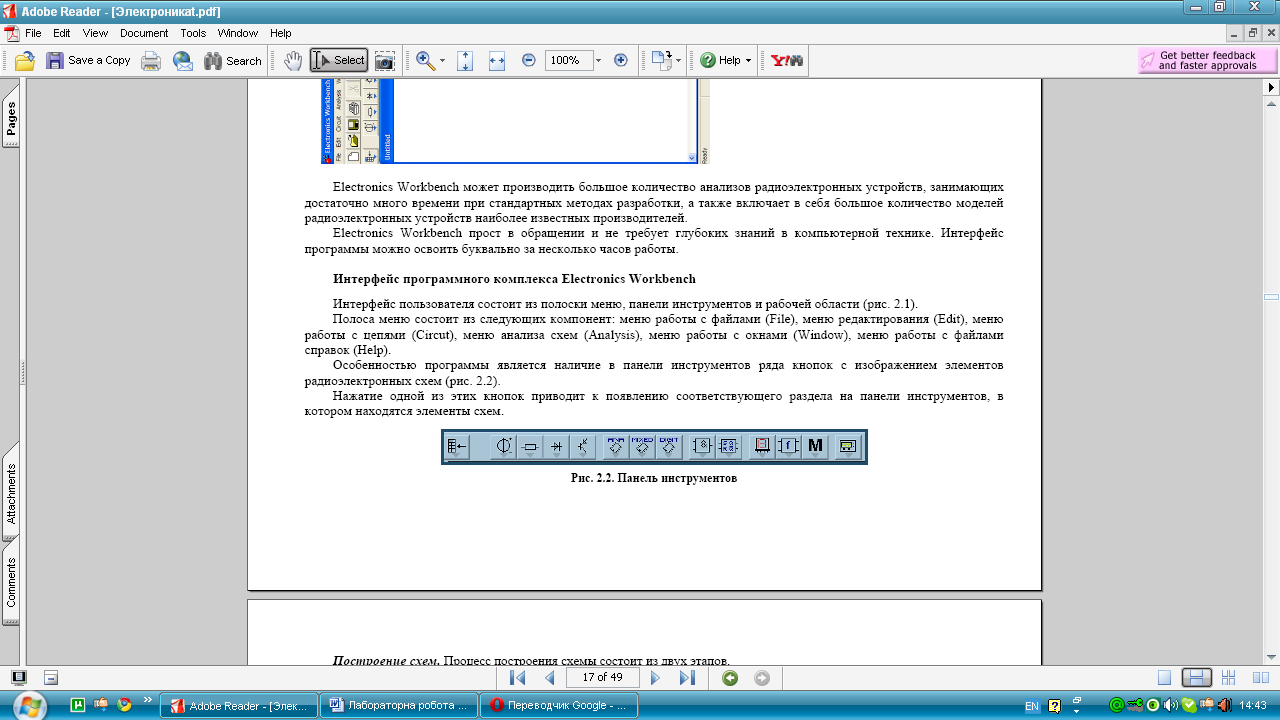Go to the first page

pos(517,678)
